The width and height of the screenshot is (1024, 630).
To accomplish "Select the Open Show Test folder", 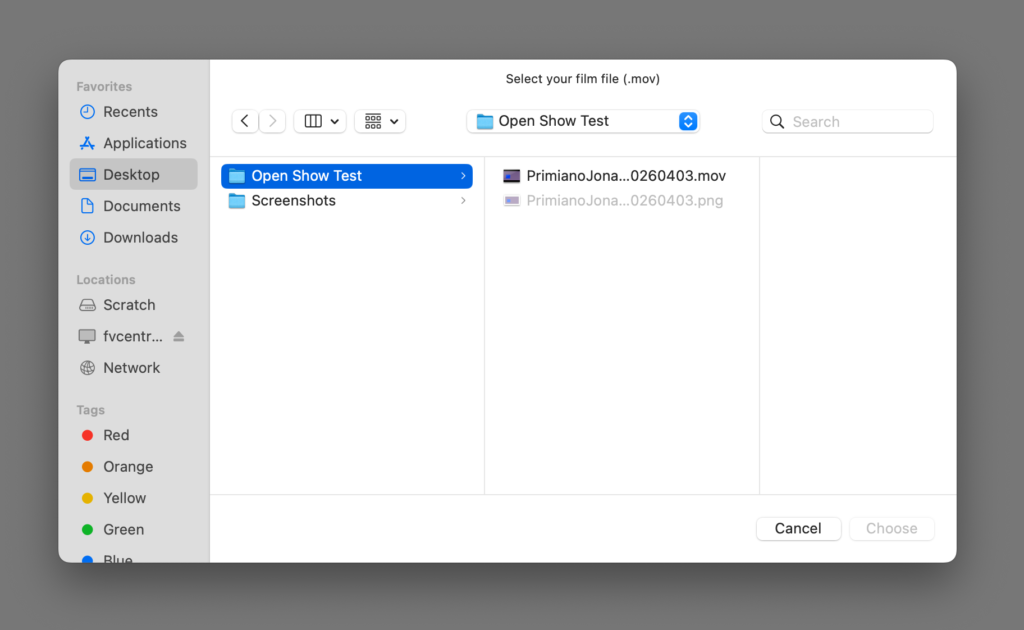I will pyautogui.click(x=306, y=176).
